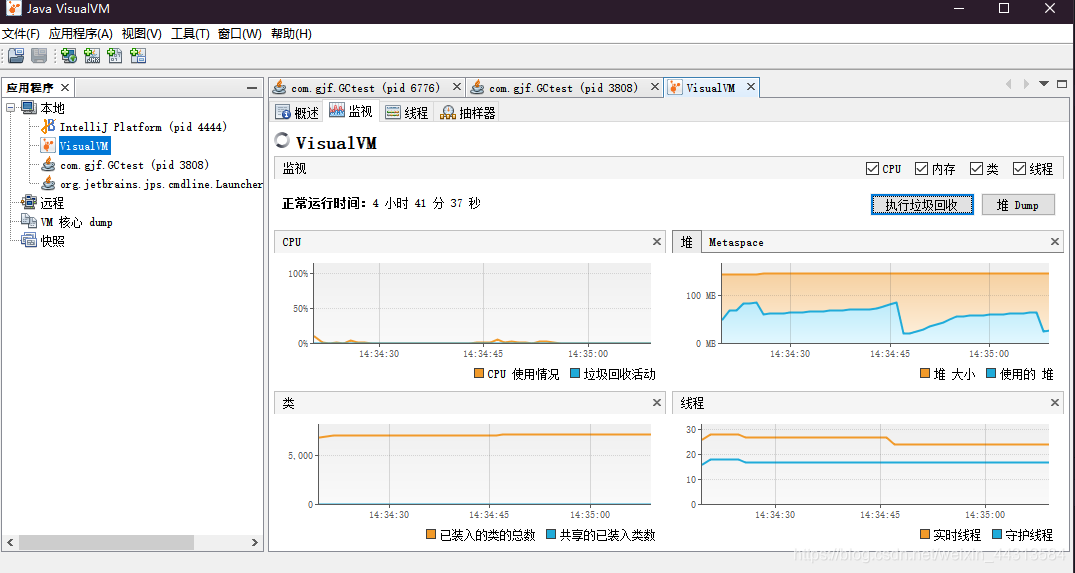Open the 工具(T) menu
Viewport: 1075px width, 573px height.
click(x=190, y=34)
